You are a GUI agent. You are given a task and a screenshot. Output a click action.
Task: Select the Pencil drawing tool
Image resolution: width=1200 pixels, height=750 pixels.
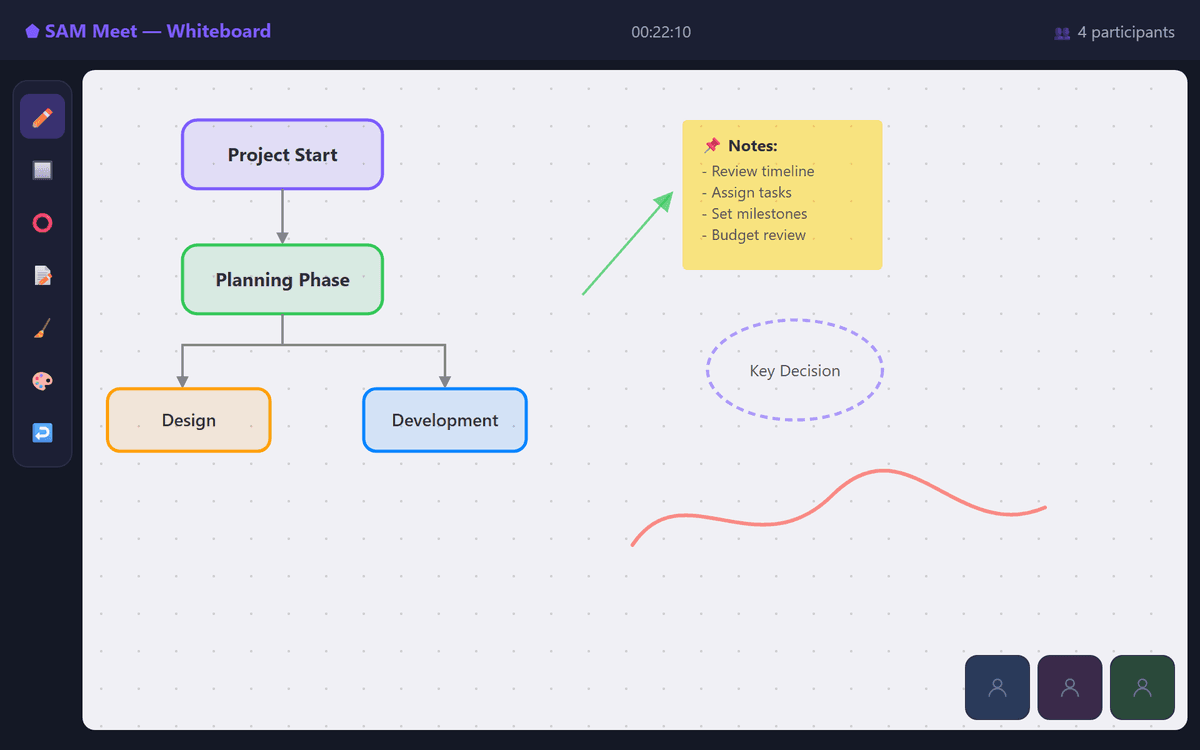coord(42,117)
